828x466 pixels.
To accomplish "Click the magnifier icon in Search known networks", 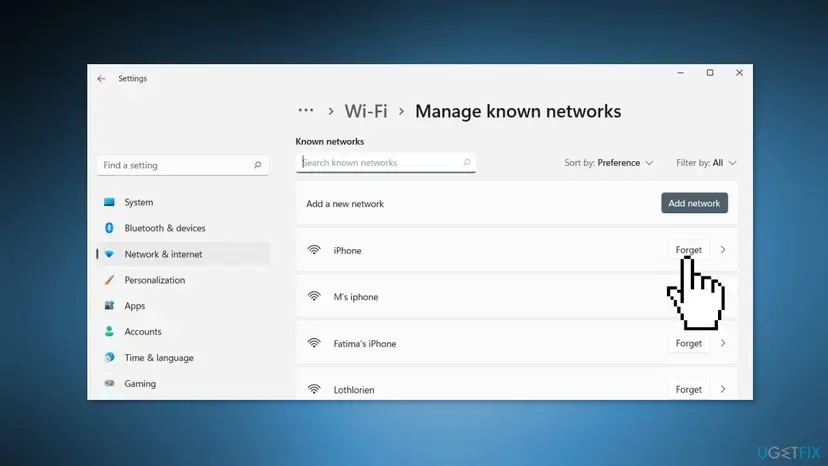I will click(x=467, y=163).
